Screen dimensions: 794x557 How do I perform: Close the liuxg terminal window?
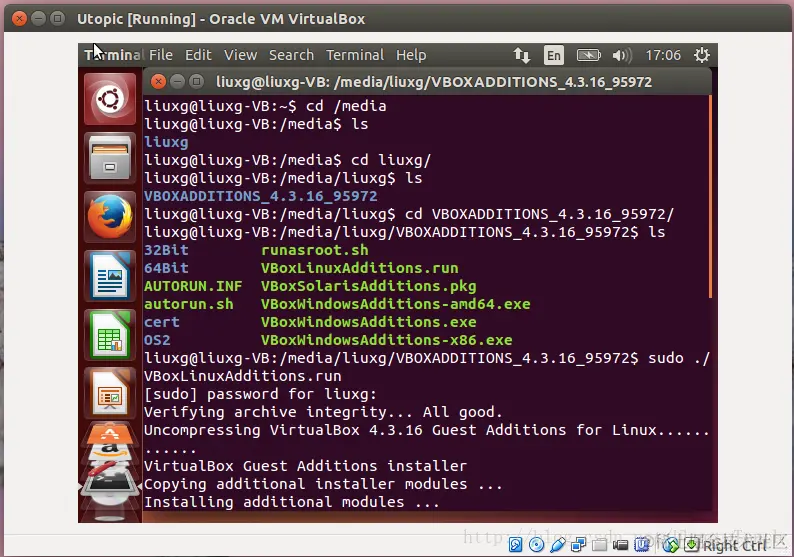click(x=158, y=81)
